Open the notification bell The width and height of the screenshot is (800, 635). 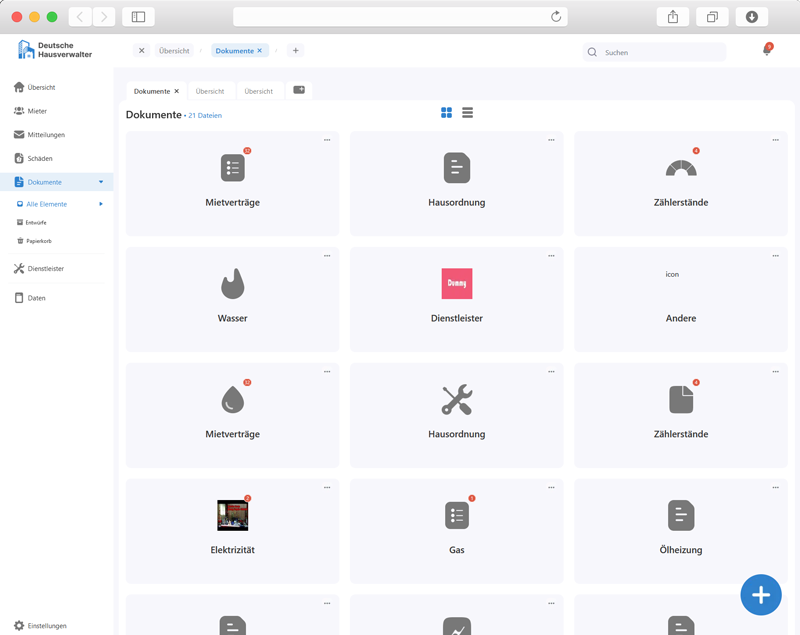(767, 51)
